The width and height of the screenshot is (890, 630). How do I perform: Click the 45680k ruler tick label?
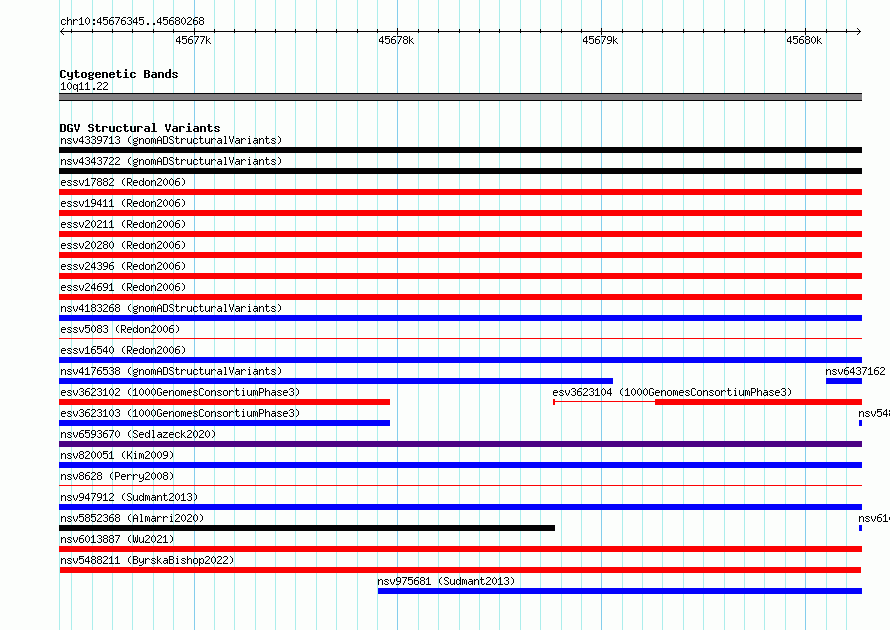(x=804, y=40)
